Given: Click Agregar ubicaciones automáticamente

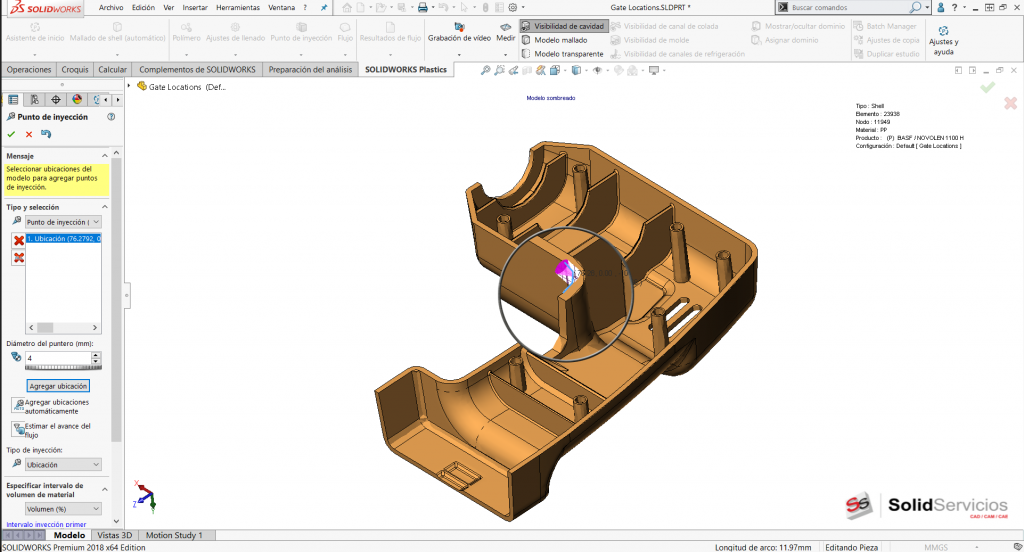Looking at the screenshot, I should [18, 405].
